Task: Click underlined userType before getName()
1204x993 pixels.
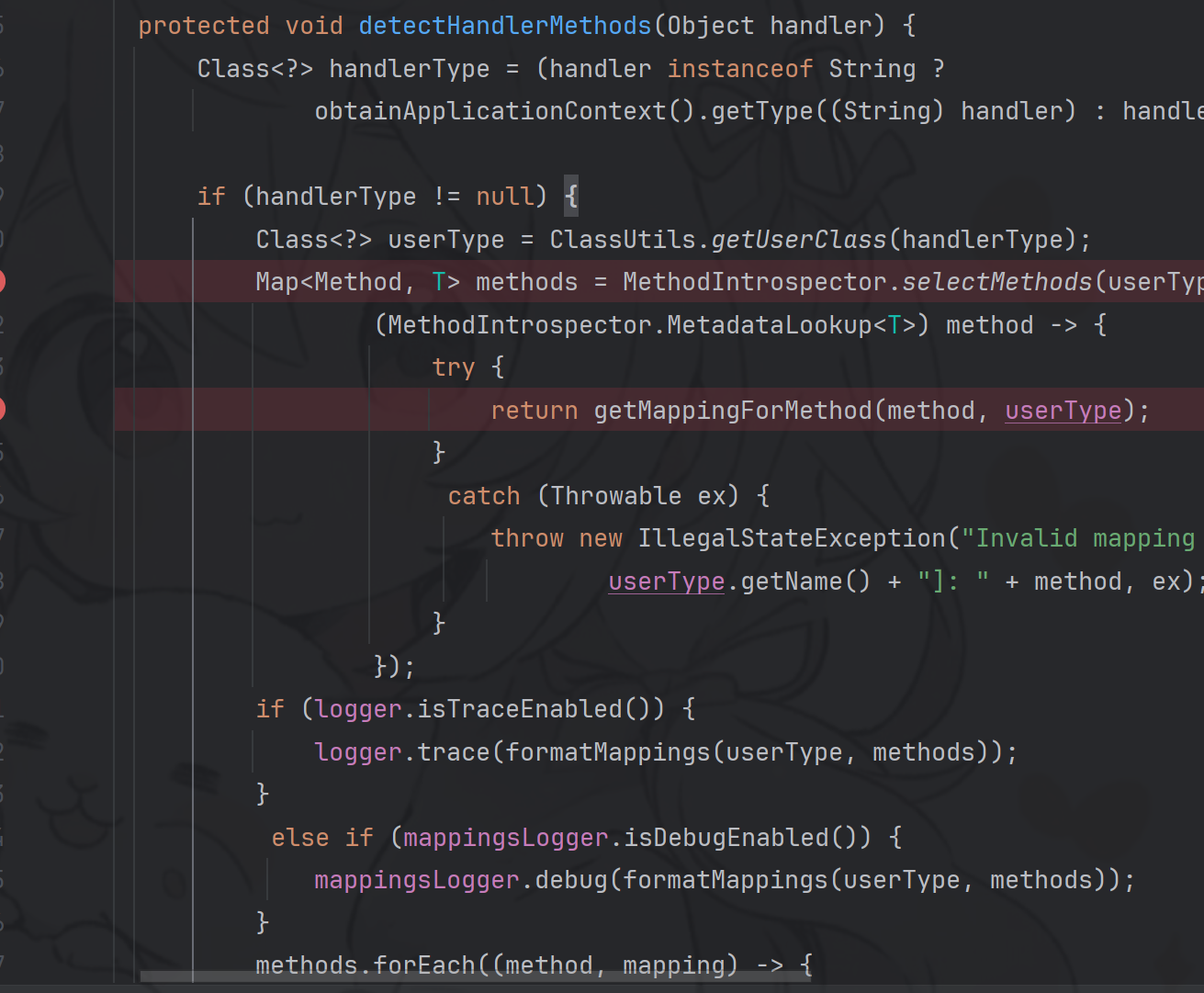Action: [x=666, y=581]
